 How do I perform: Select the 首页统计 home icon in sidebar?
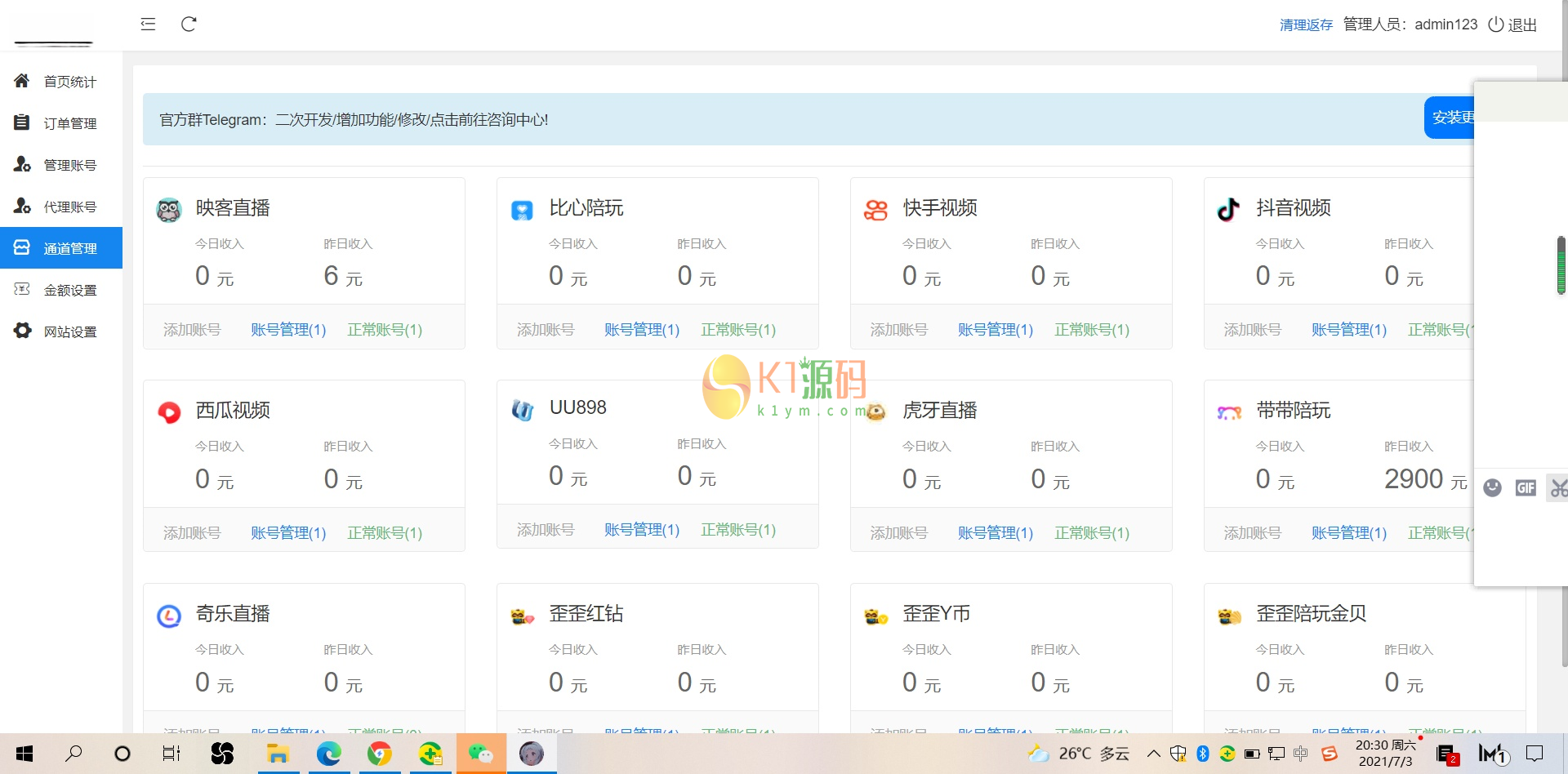tap(21, 81)
